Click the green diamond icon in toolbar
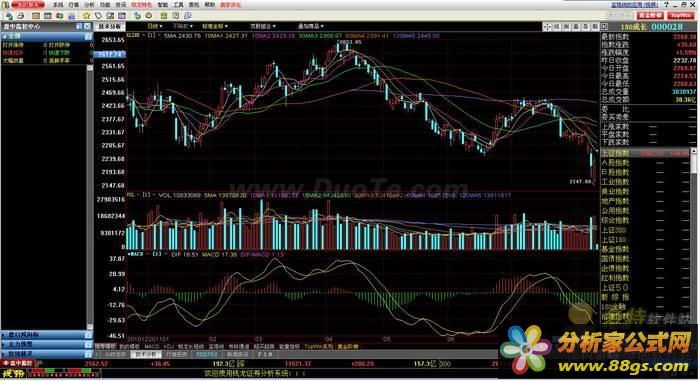The image size is (700, 381). pos(149,16)
